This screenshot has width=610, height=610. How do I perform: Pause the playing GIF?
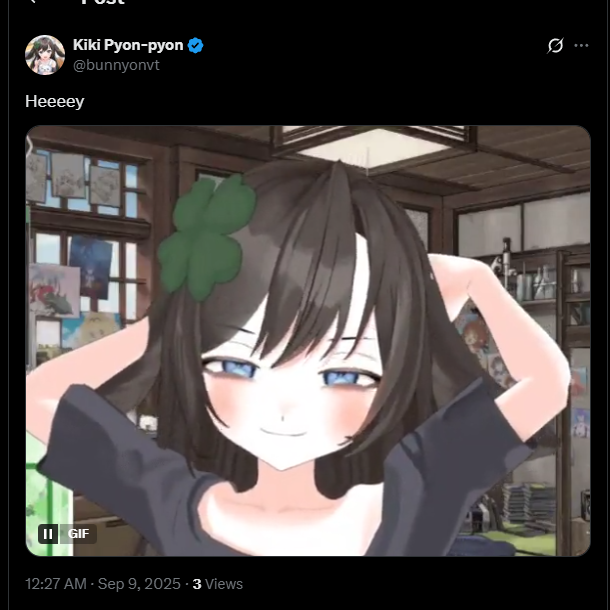[48, 534]
